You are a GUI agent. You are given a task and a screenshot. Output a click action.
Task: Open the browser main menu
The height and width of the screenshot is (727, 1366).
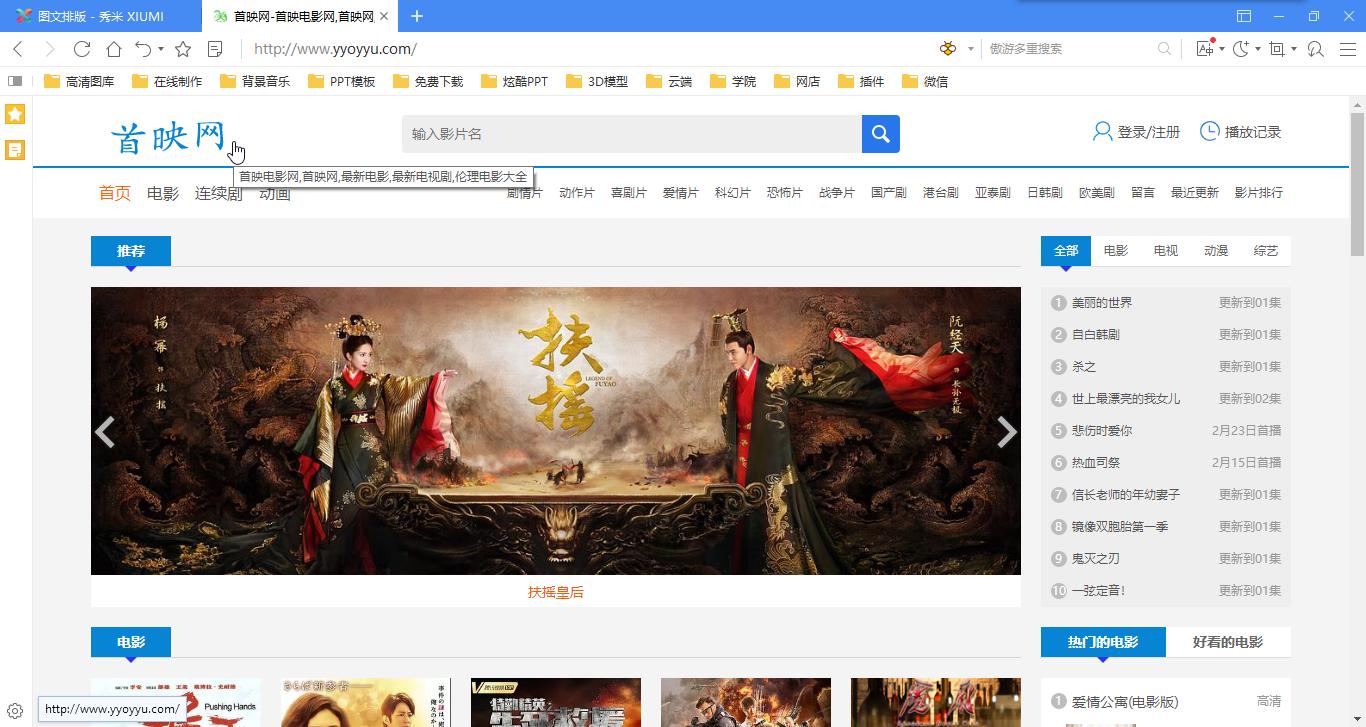1347,49
